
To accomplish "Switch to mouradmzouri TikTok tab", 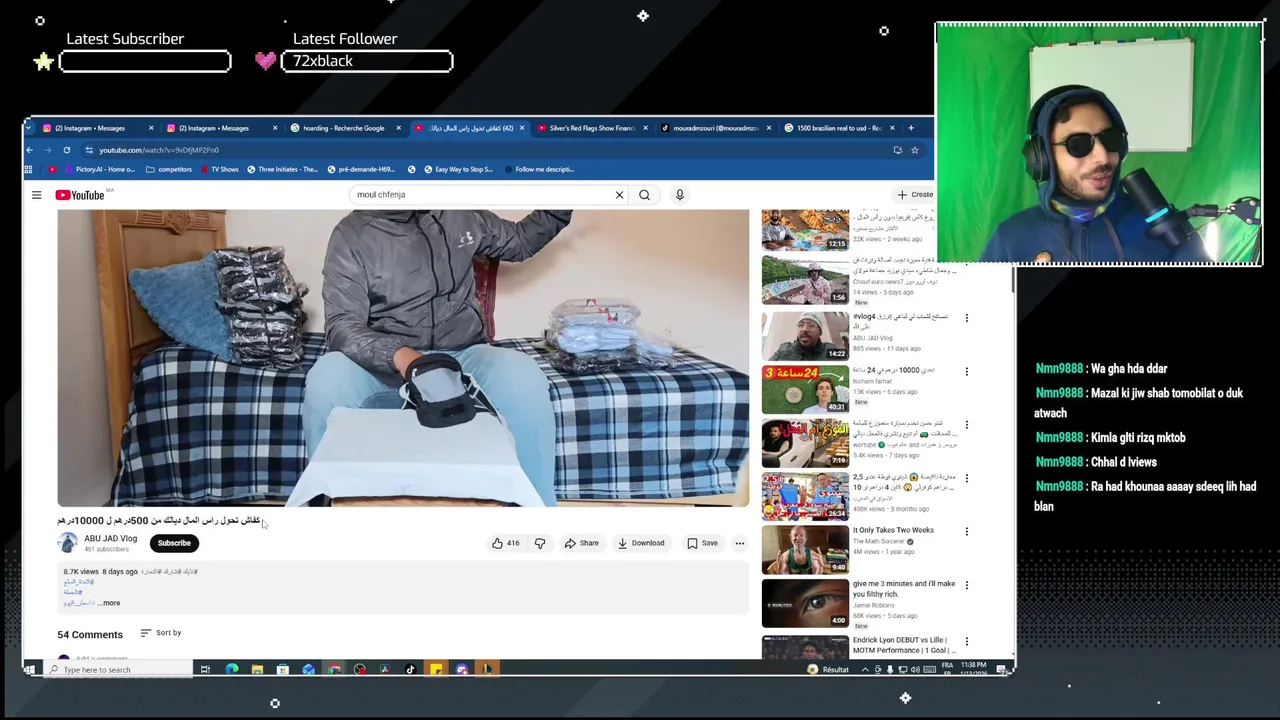I will coord(714,128).
